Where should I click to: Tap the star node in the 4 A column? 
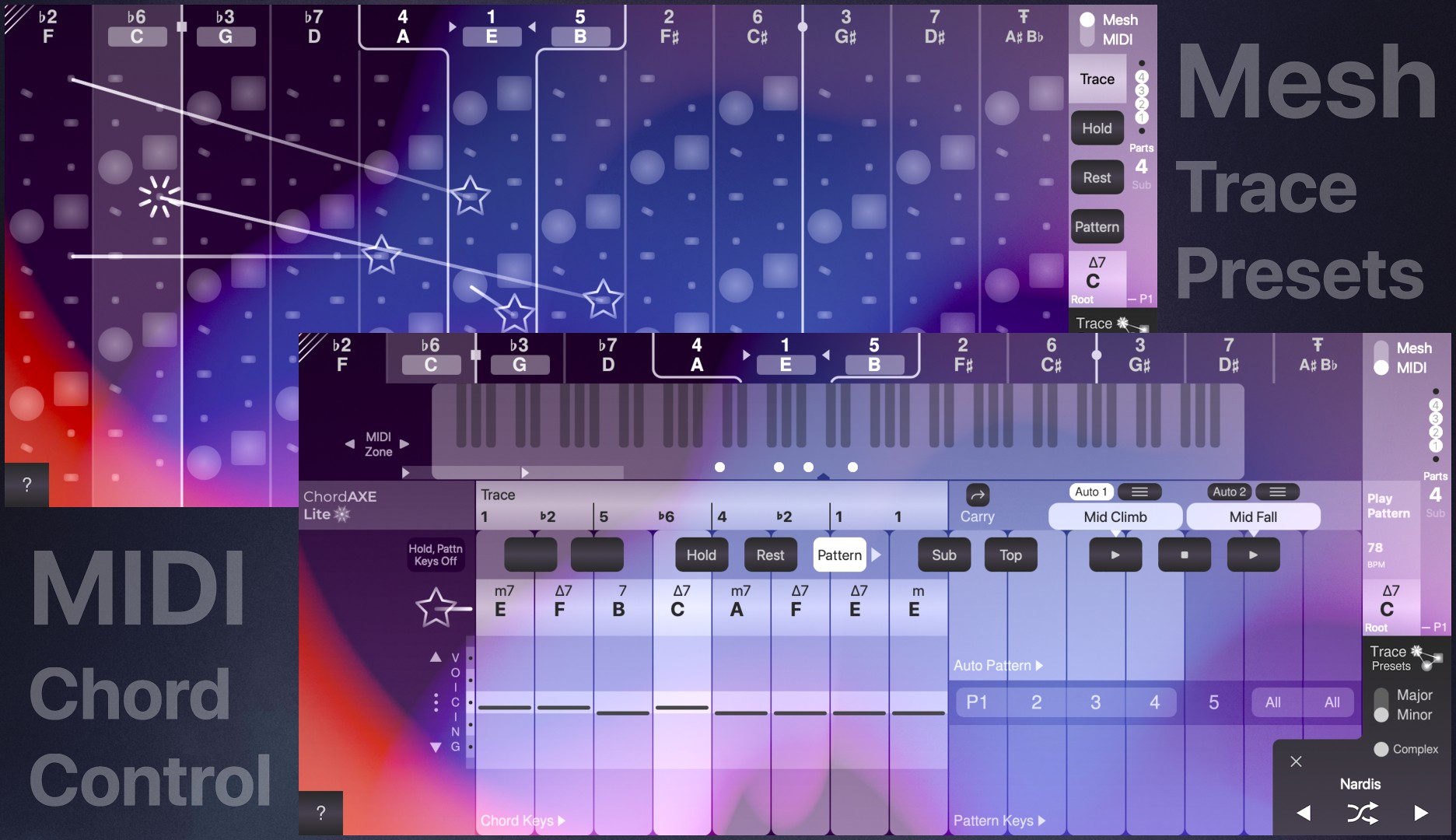(x=381, y=254)
